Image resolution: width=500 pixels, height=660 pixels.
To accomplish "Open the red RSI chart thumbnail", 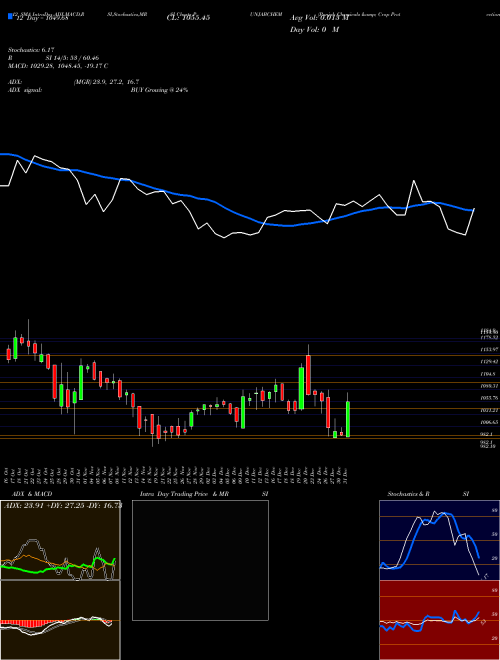I will pyautogui.click(x=439, y=620).
